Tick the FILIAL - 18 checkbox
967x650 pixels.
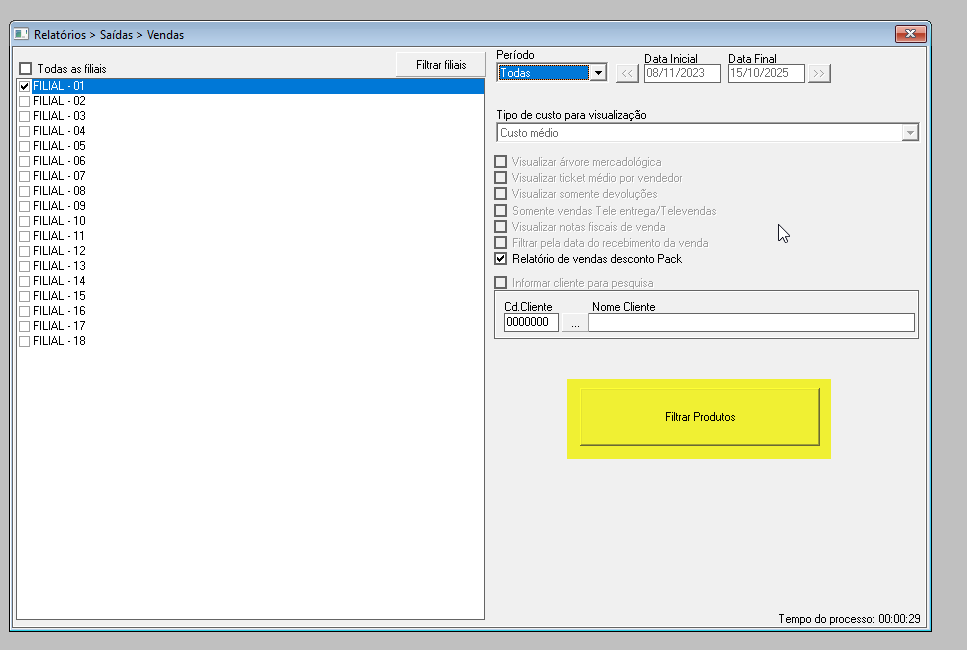25,341
